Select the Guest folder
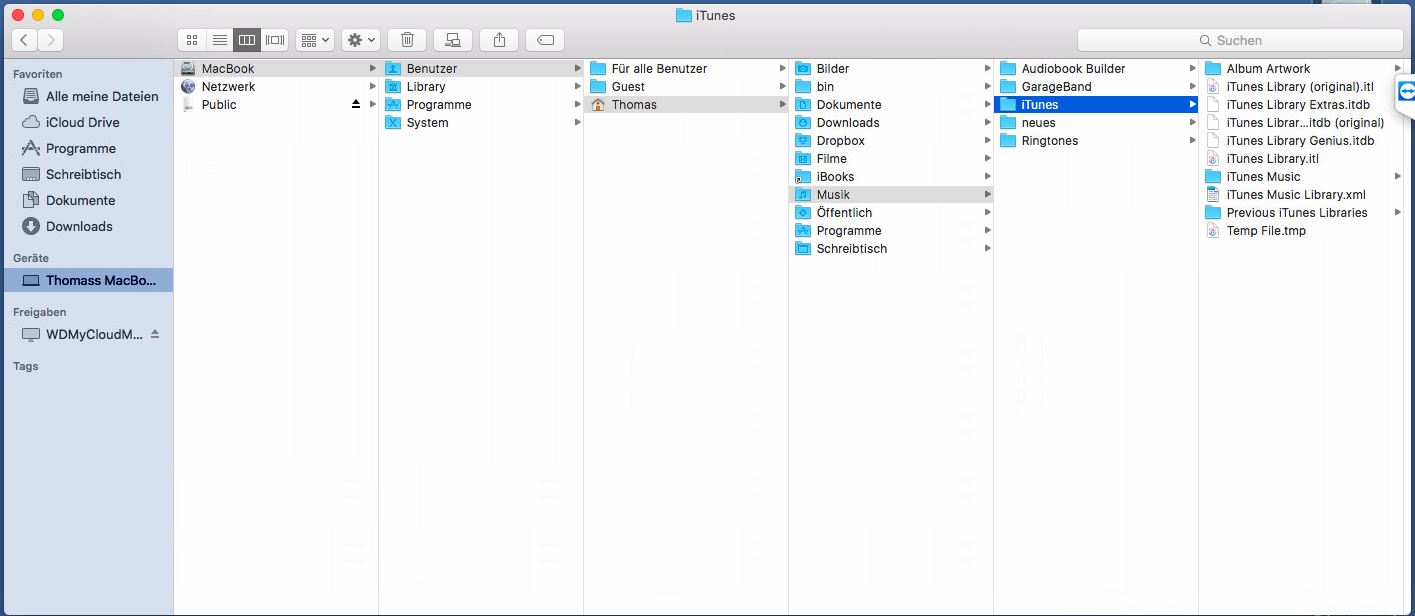The width and height of the screenshot is (1415, 616). click(x=686, y=86)
